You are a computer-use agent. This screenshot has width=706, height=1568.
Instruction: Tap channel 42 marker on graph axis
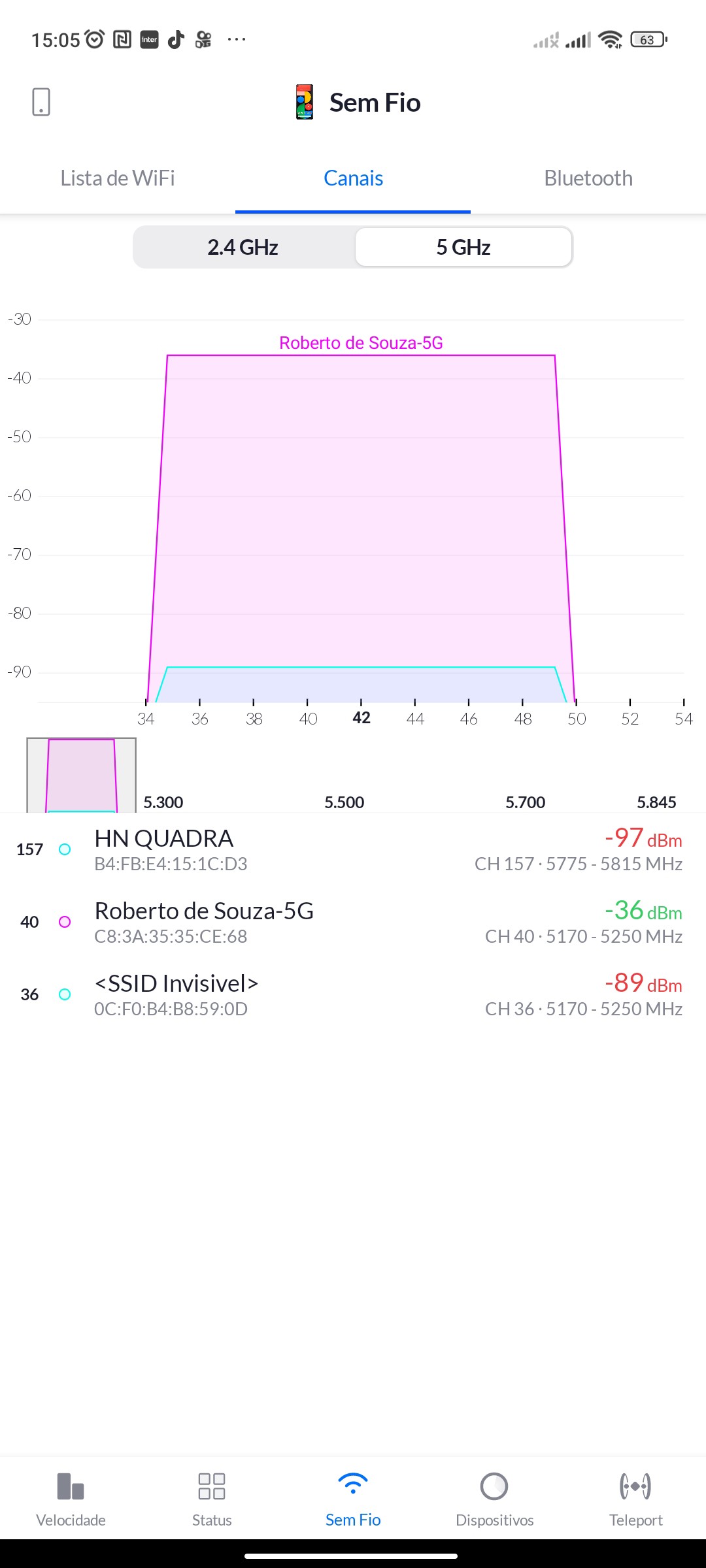(x=361, y=717)
